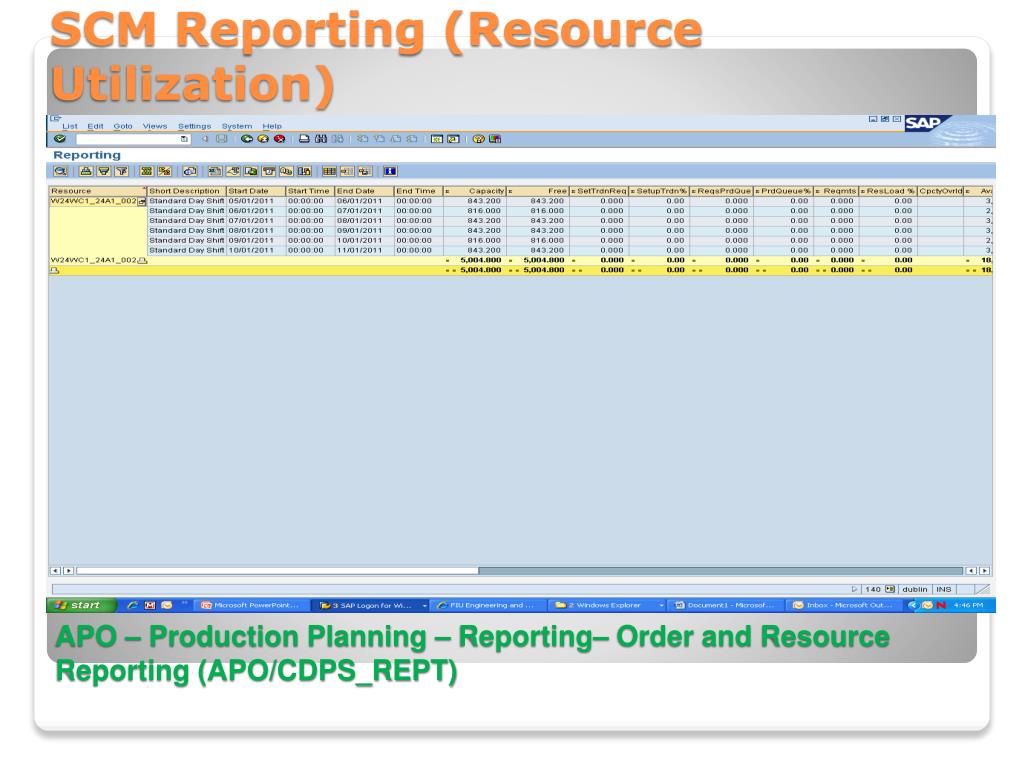1024x768 pixels.
Task: Open the command field history dropdown
Action: (x=184, y=139)
